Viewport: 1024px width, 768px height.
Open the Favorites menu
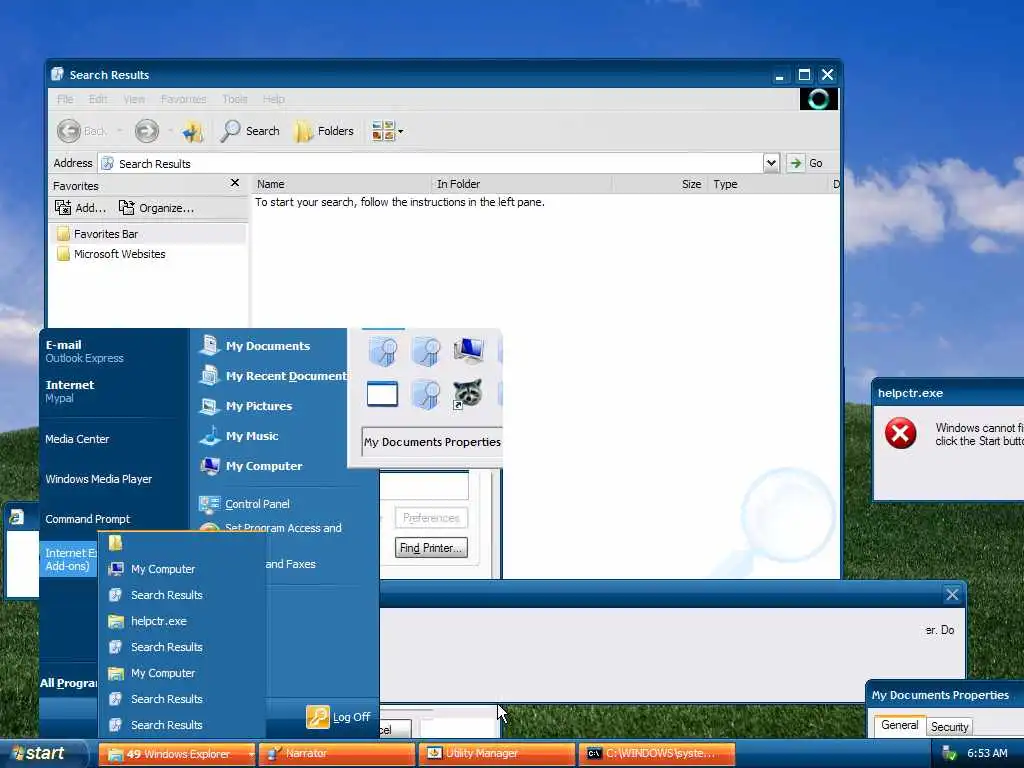click(x=184, y=99)
